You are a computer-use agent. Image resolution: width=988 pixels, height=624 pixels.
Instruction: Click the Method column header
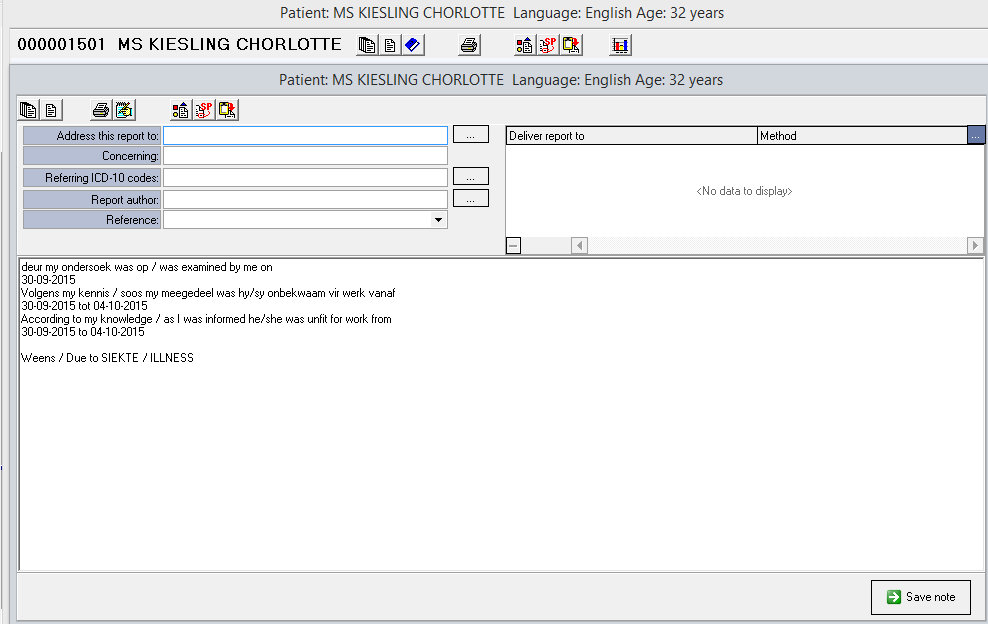[x=861, y=136]
